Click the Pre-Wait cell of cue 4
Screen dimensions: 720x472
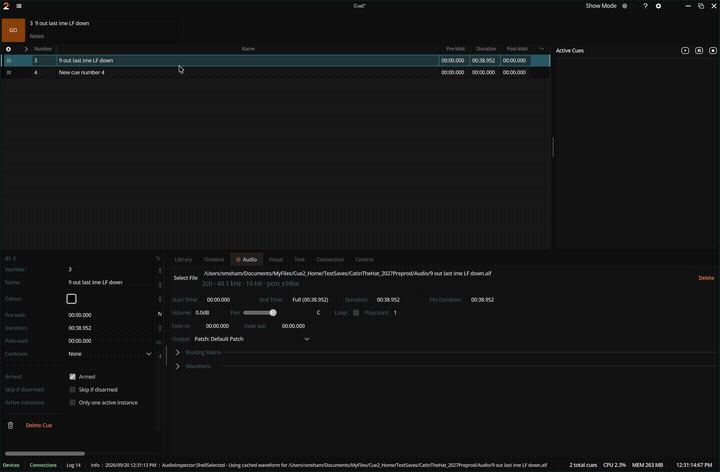[x=453, y=73]
